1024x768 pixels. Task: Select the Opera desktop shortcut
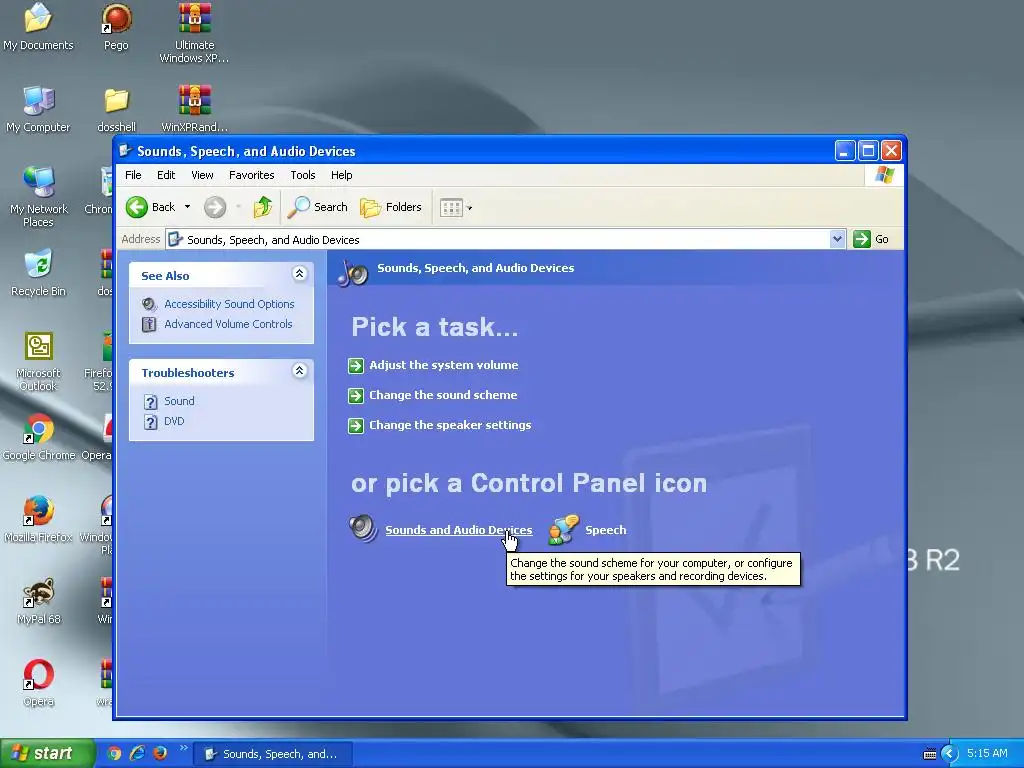38,684
